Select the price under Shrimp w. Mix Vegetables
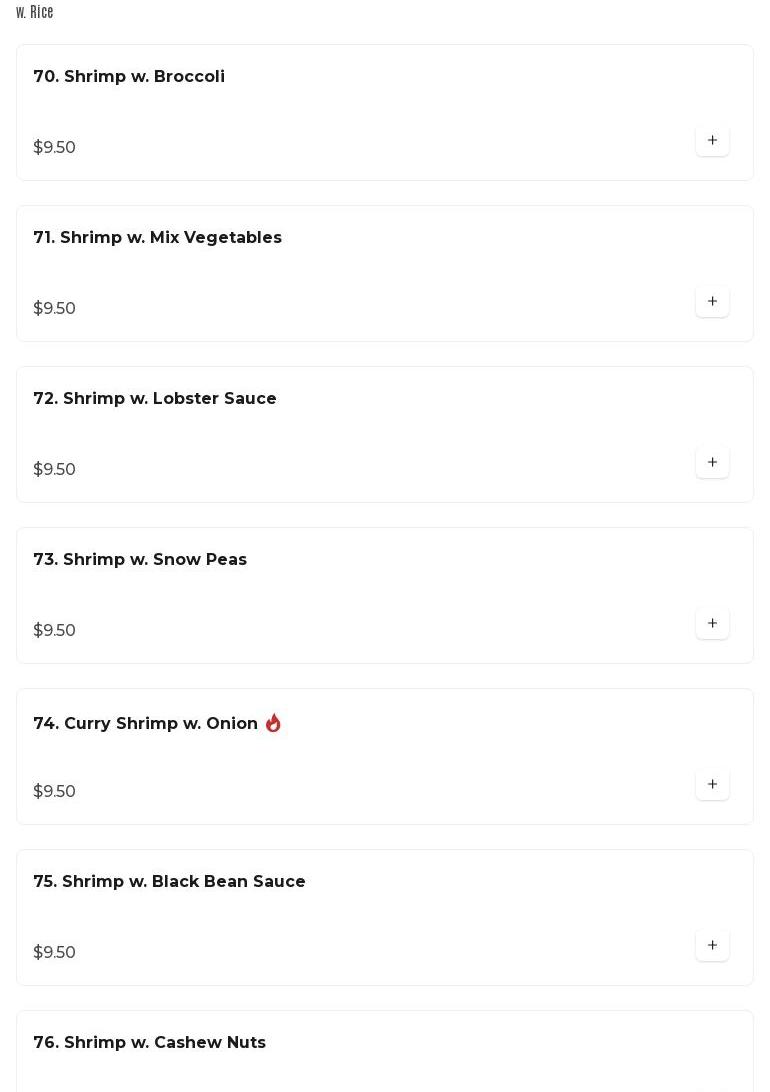770x1092 pixels. (x=55, y=309)
